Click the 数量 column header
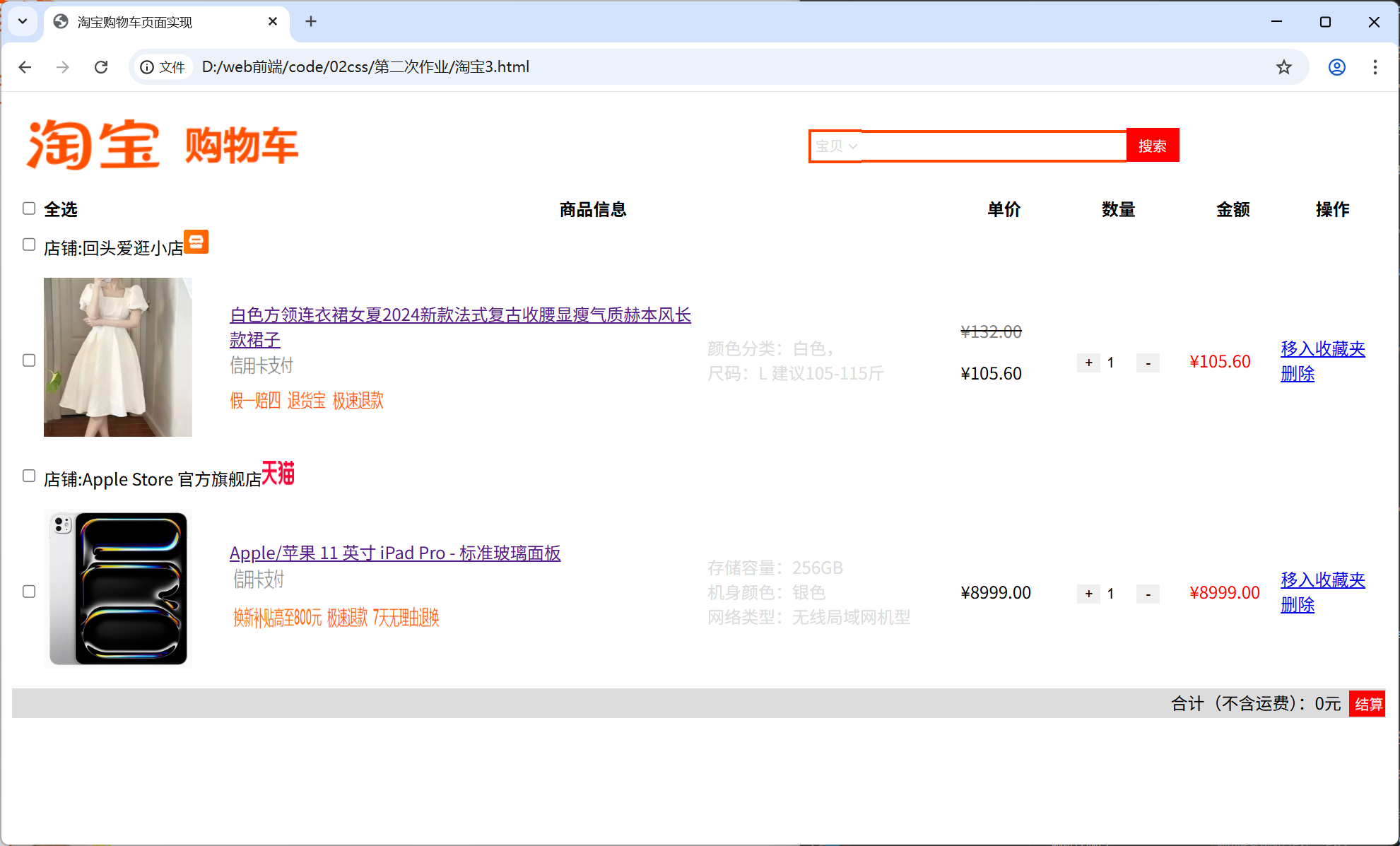 click(x=1118, y=209)
